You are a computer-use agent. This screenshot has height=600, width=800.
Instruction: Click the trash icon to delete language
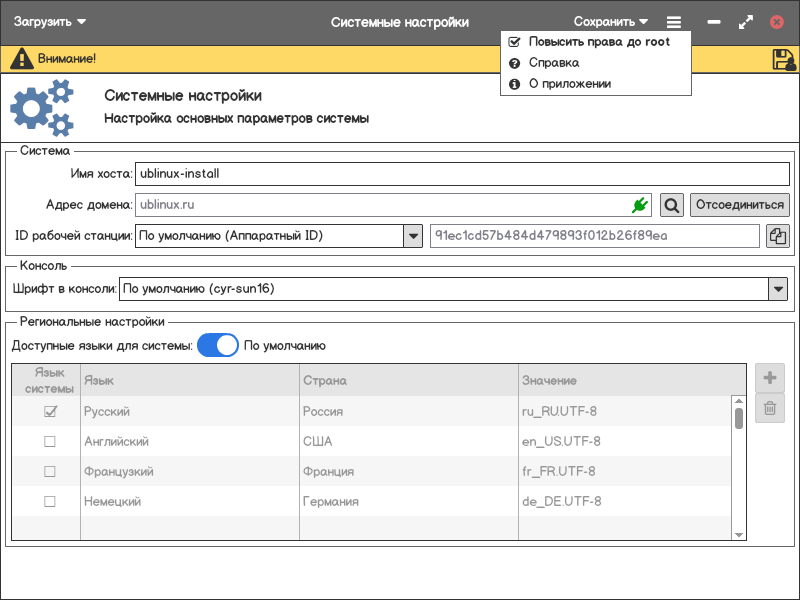(x=770, y=407)
